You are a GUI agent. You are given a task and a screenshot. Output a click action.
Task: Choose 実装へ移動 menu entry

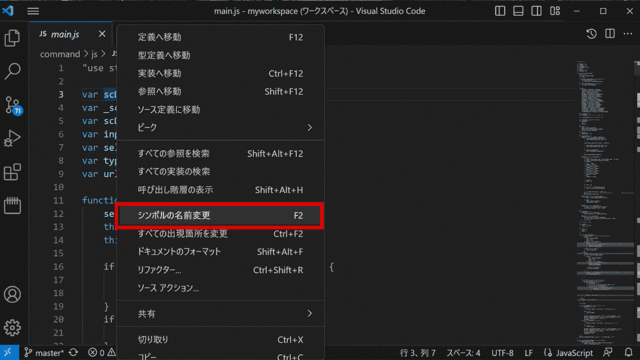point(220,73)
